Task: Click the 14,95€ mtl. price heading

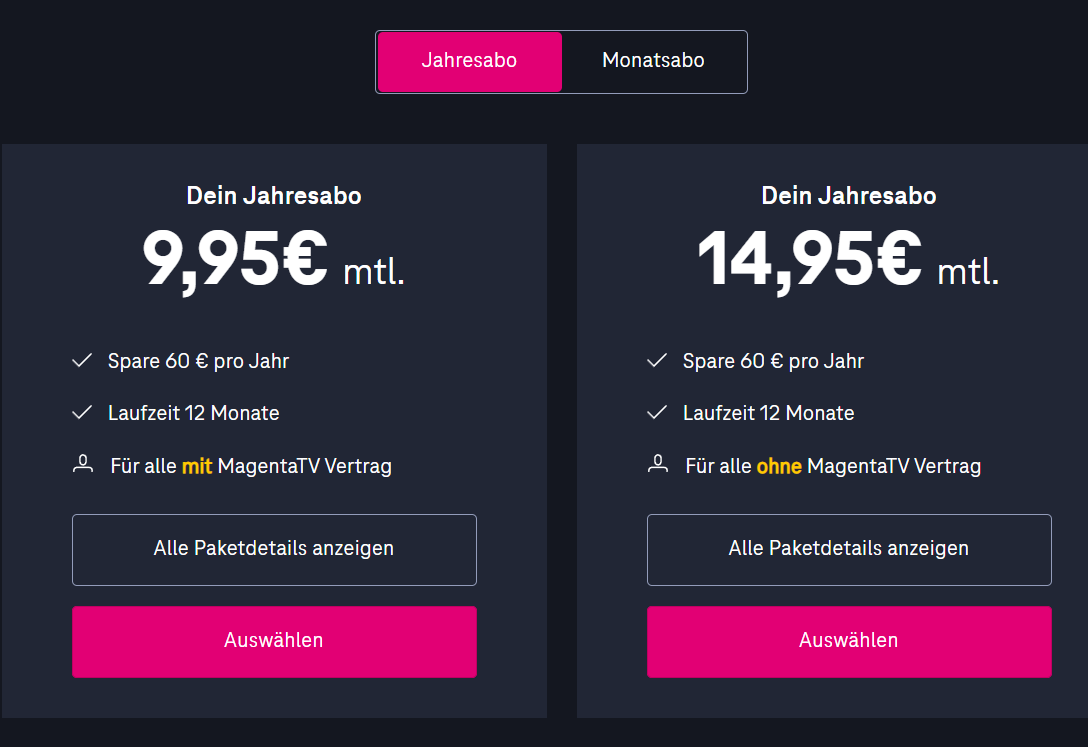Action: pos(848,261)
